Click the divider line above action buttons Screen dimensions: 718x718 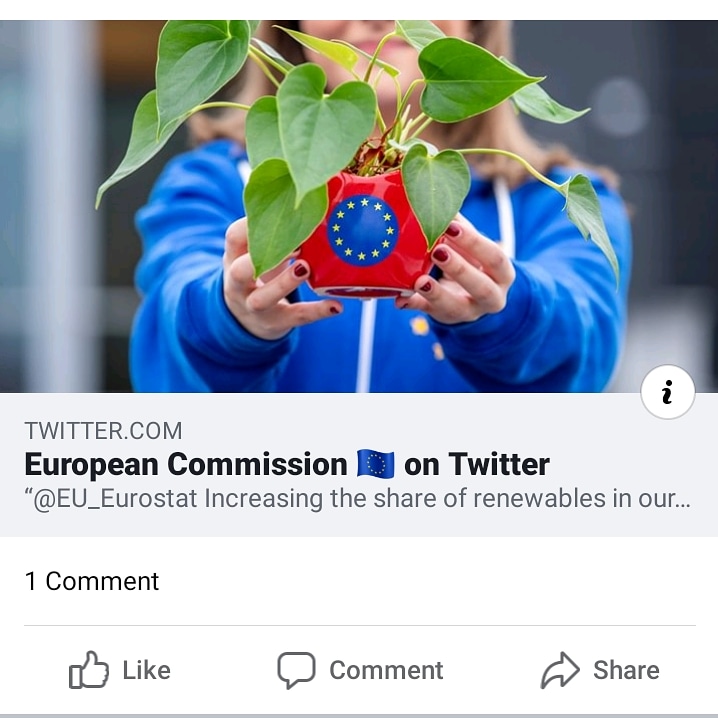tap(360, 625)
